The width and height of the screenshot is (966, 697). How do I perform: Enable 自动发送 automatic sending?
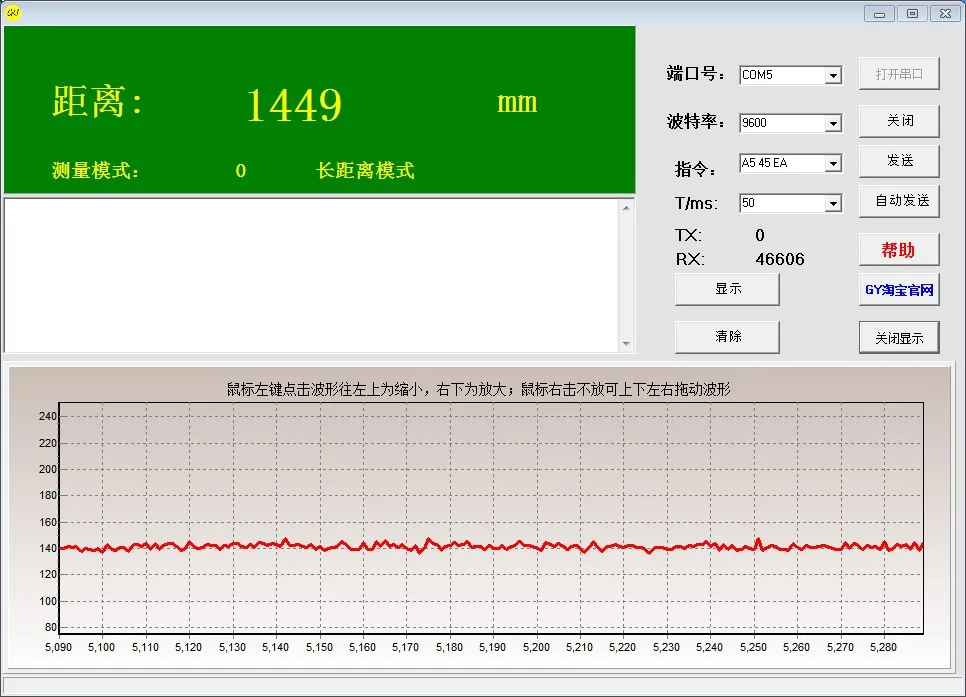click(897, 200)
